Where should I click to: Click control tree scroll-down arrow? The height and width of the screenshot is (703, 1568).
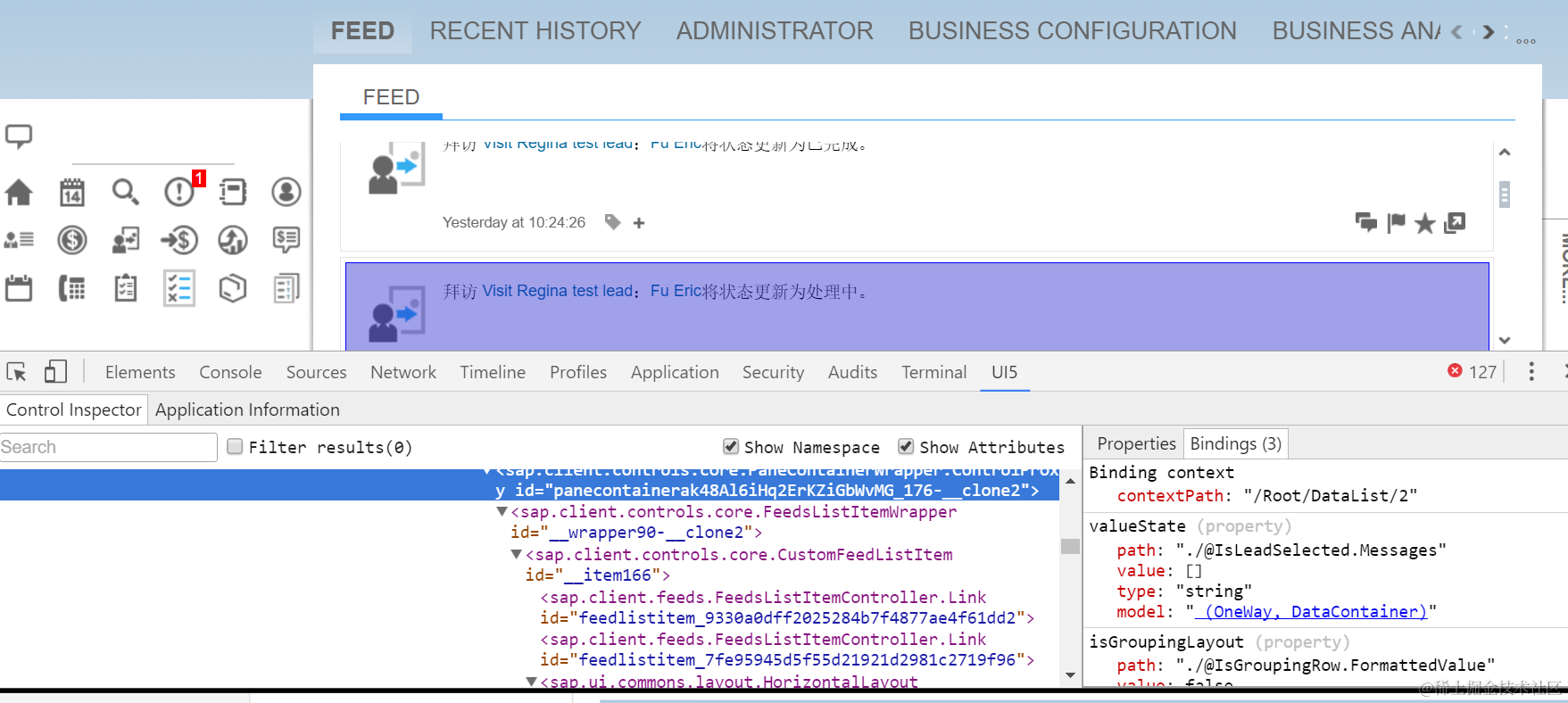(1071, 675)
